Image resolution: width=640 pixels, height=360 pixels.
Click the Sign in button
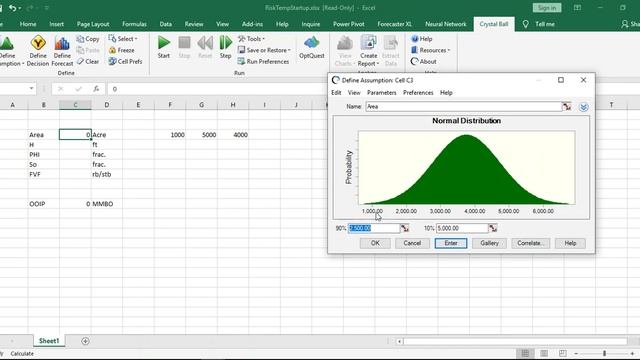pyautogui.click(x=547, y=8)
